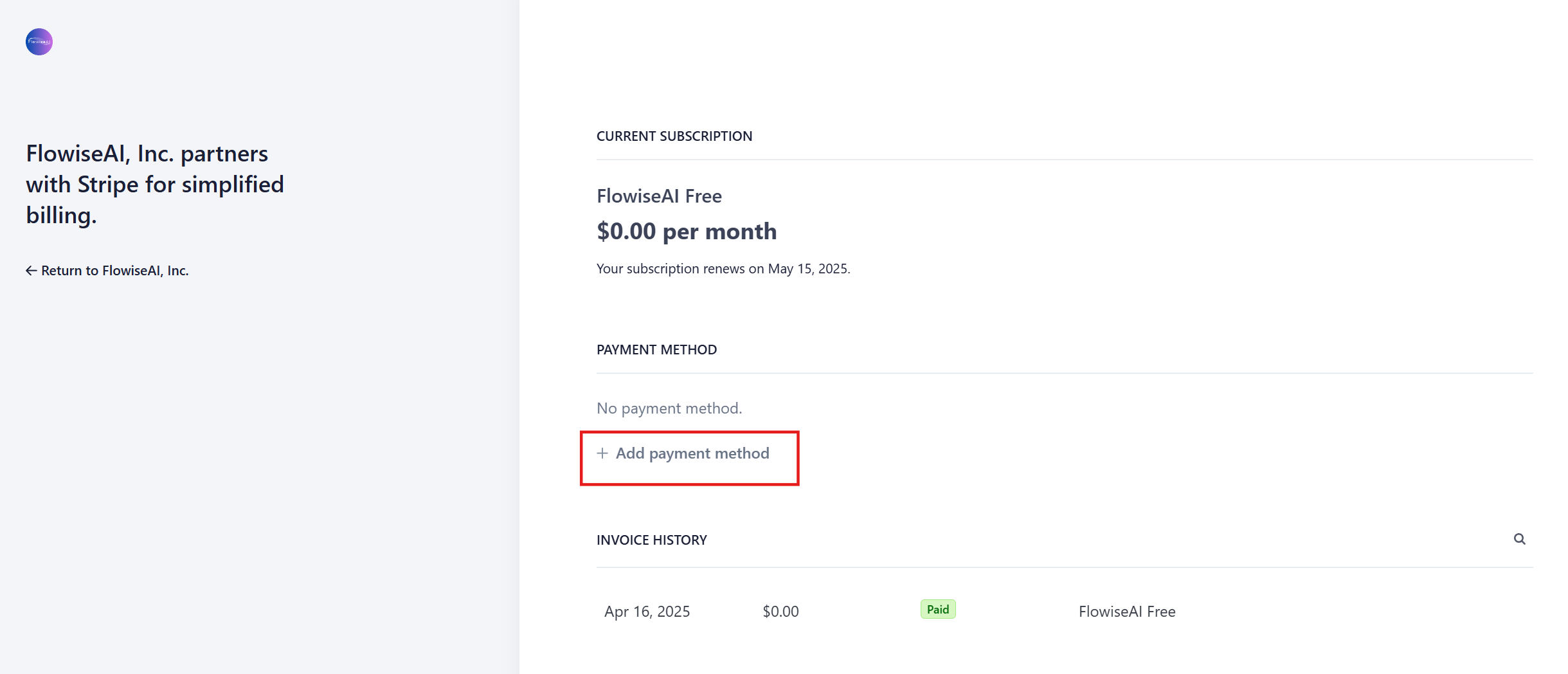Click the left arrow beside Return to FlowiseAI
The height and width of the screenshot is (674, 1568).
point(31,271)
